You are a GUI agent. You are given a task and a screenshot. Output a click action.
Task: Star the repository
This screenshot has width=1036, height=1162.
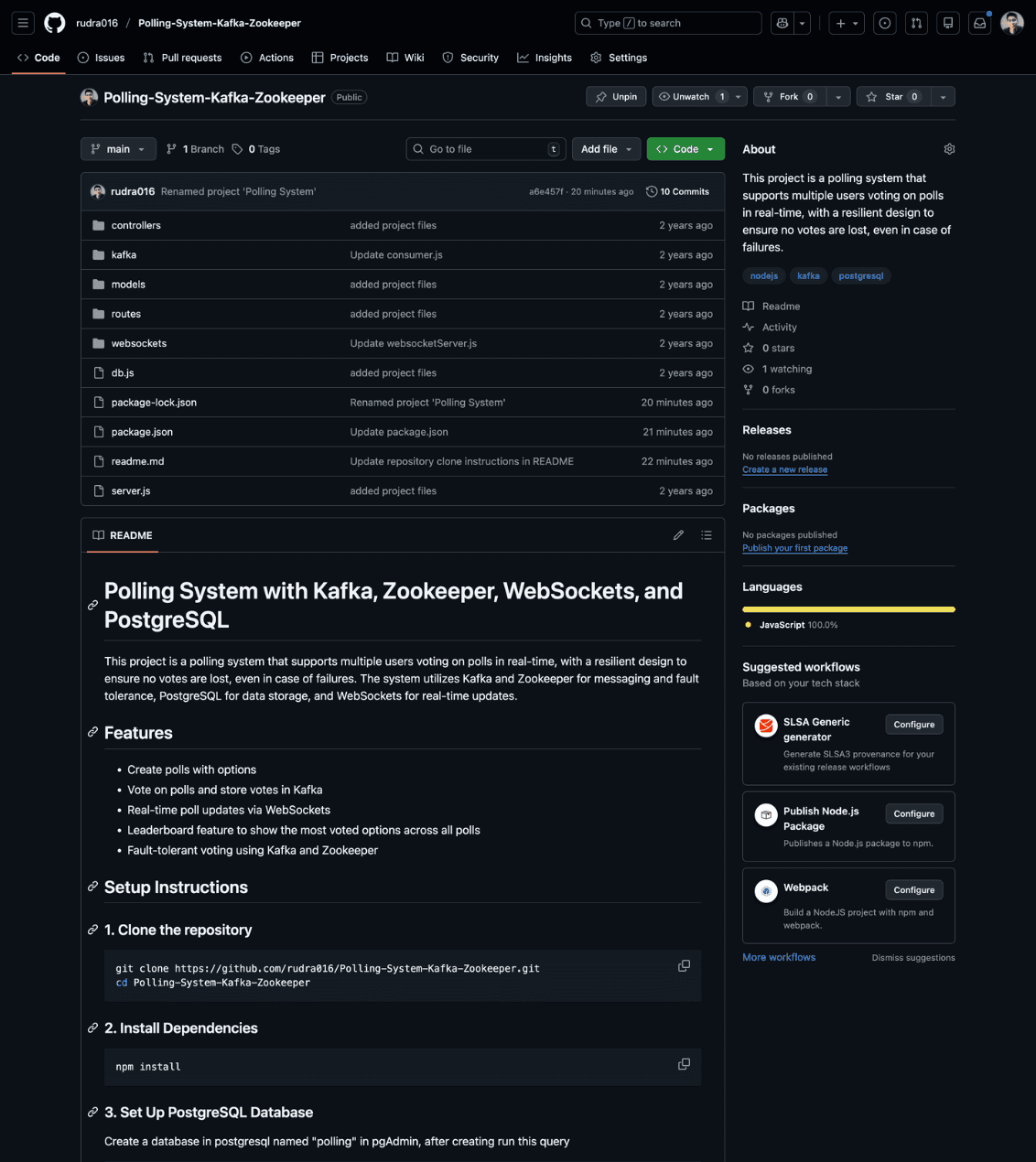pyautogui.click(x=893, y=97)
